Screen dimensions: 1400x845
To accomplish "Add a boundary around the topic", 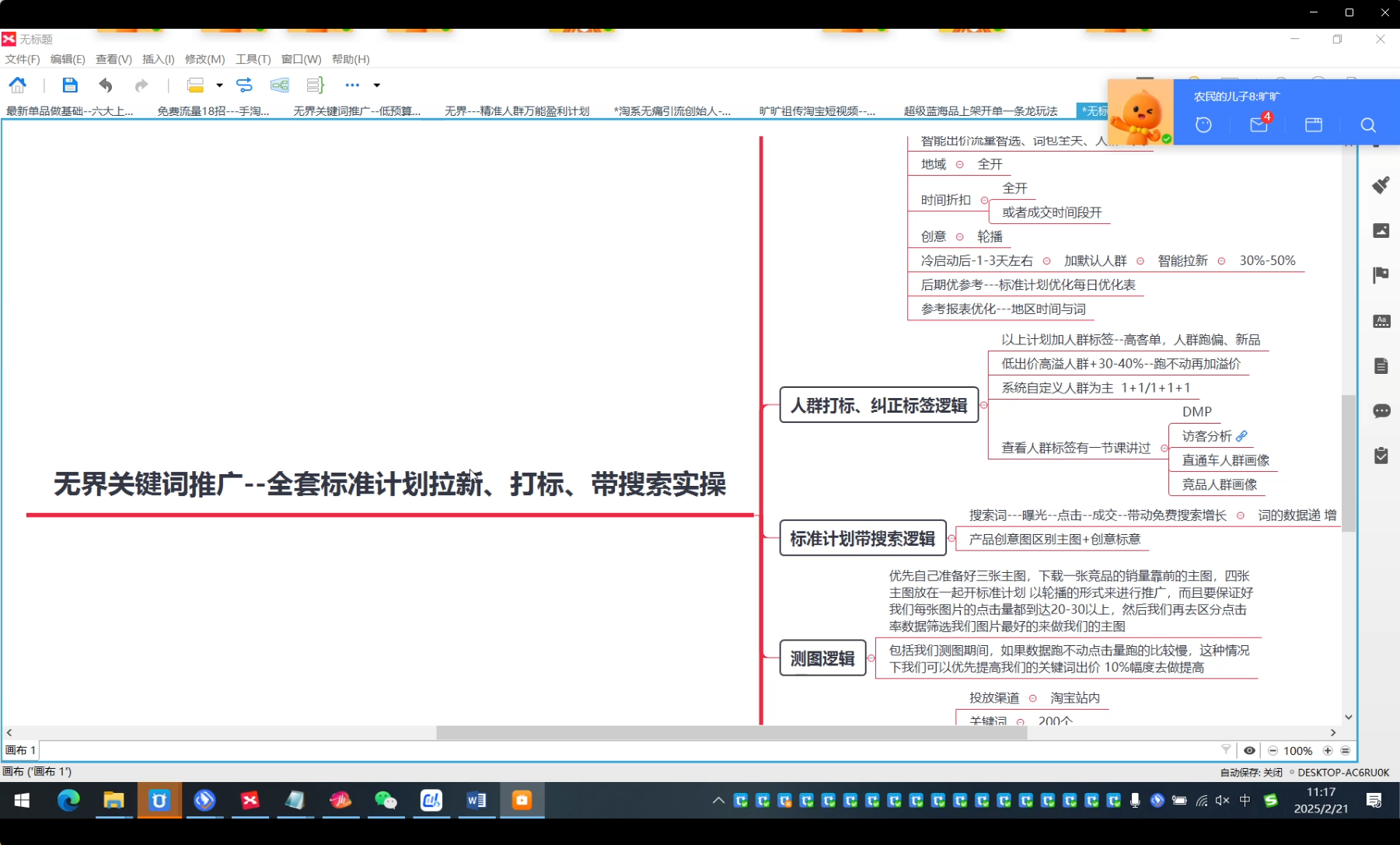I will click(x=280, y=85).
